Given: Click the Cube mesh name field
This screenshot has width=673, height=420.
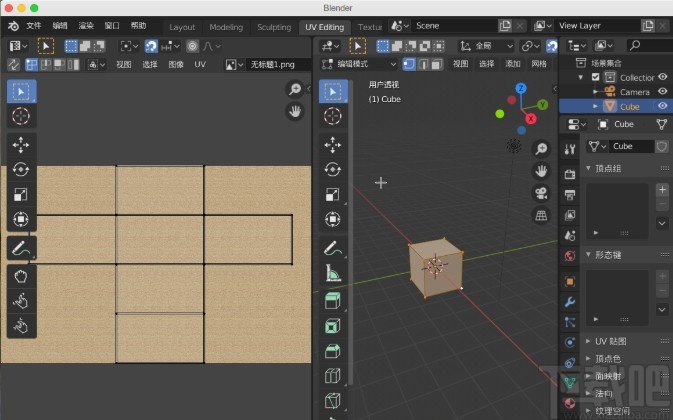Looking at the screenshot, I should coord(629,146).
